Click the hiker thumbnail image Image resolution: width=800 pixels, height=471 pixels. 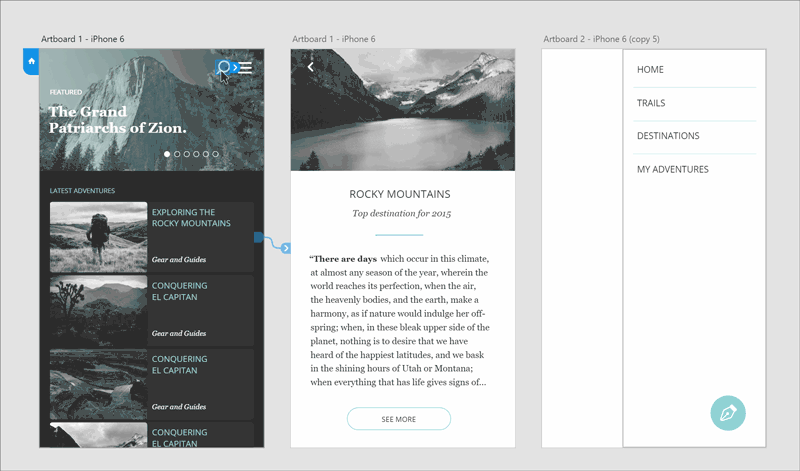coord(98,237)
